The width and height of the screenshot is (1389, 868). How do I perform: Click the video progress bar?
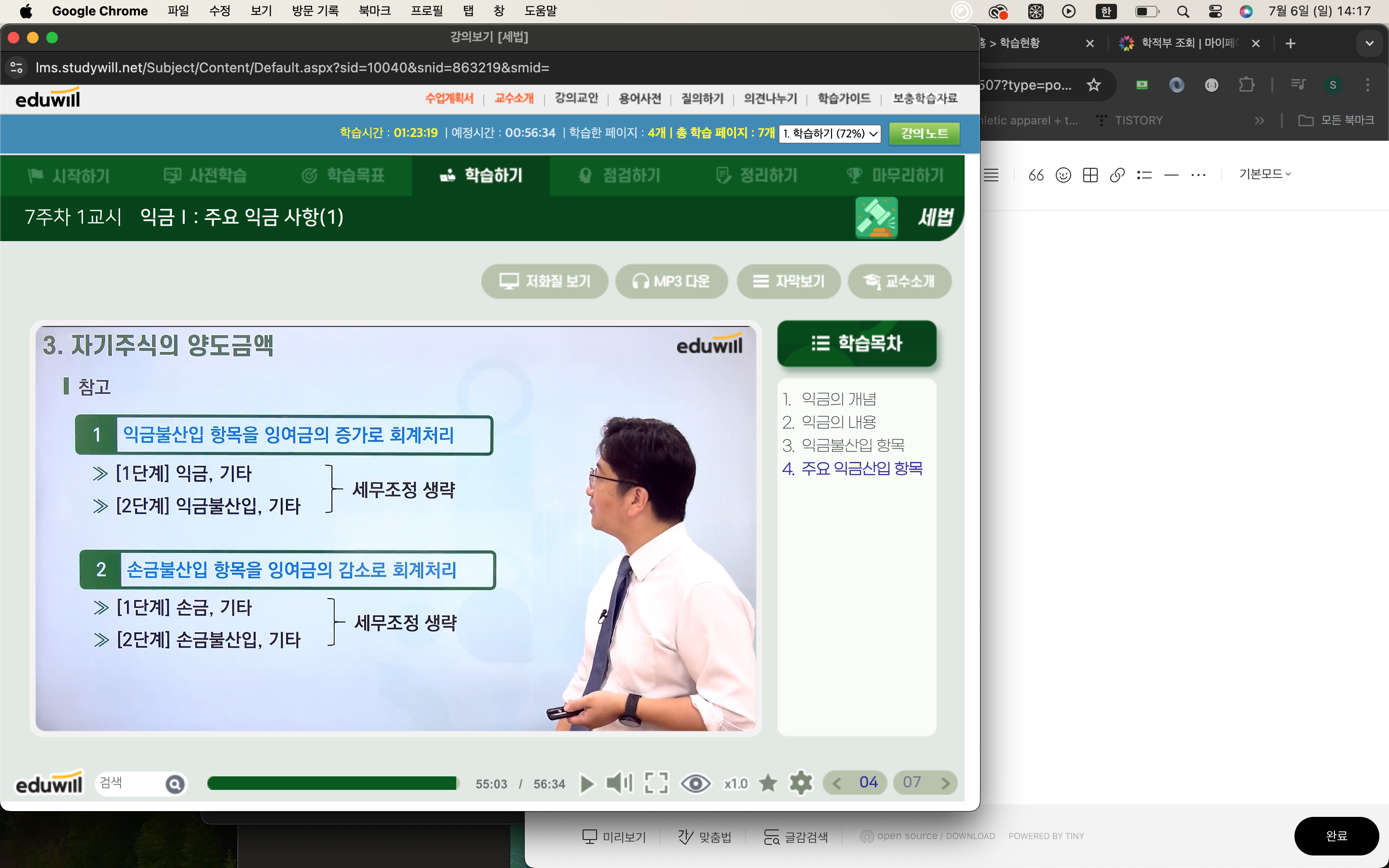point(333,783)
